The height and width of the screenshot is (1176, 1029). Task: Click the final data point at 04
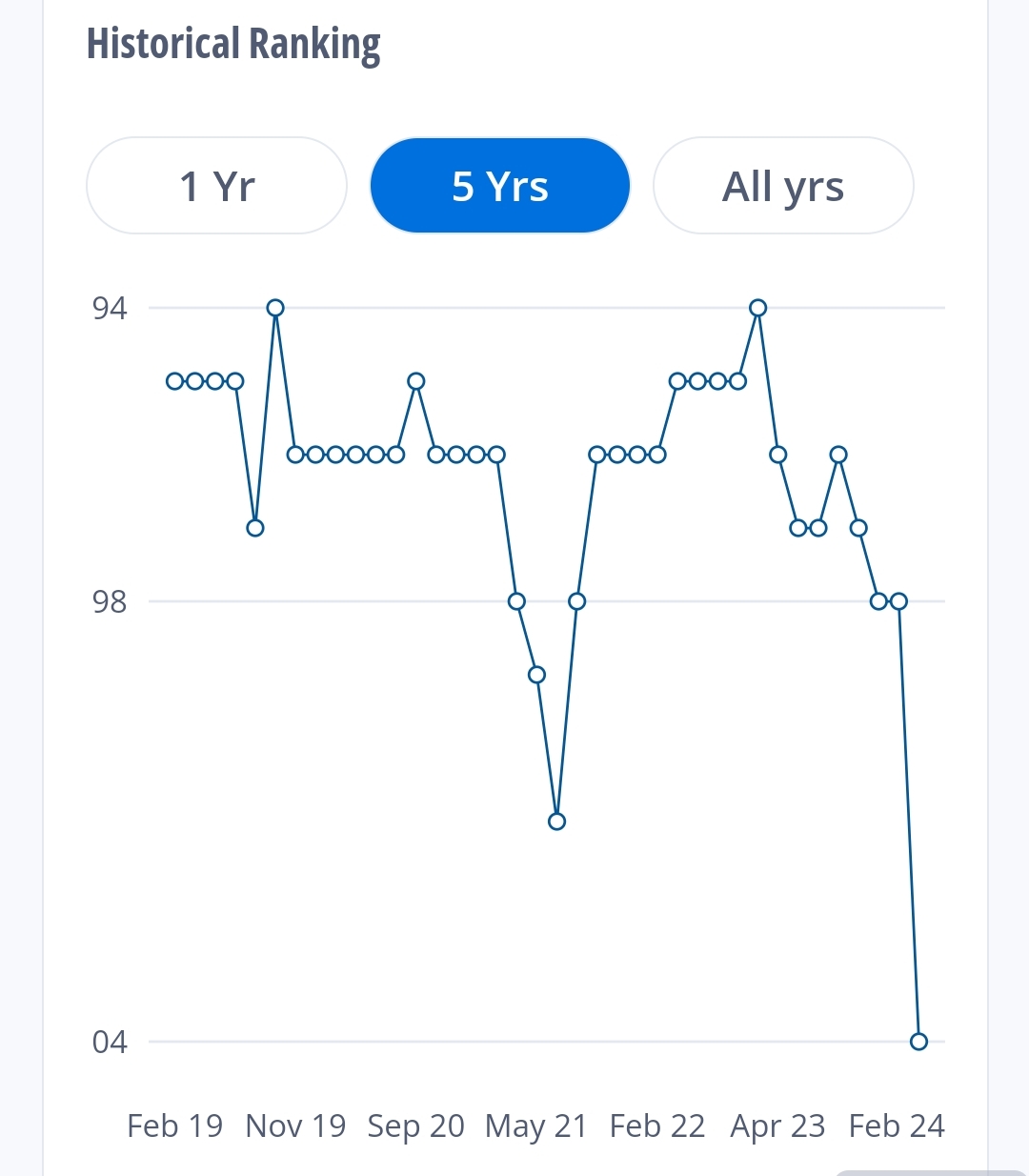point(918,1042)
